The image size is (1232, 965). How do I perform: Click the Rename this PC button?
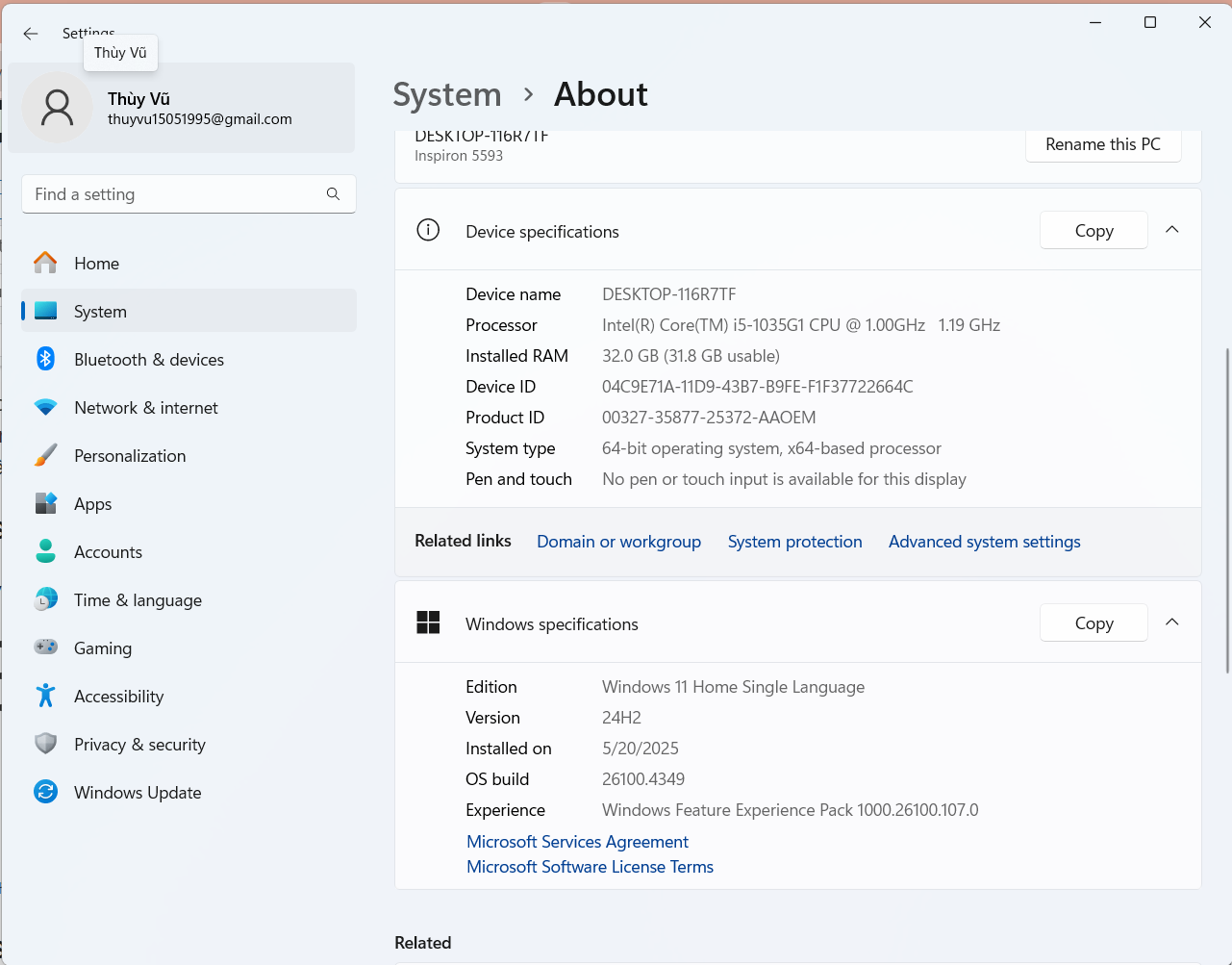(1102, 144)
